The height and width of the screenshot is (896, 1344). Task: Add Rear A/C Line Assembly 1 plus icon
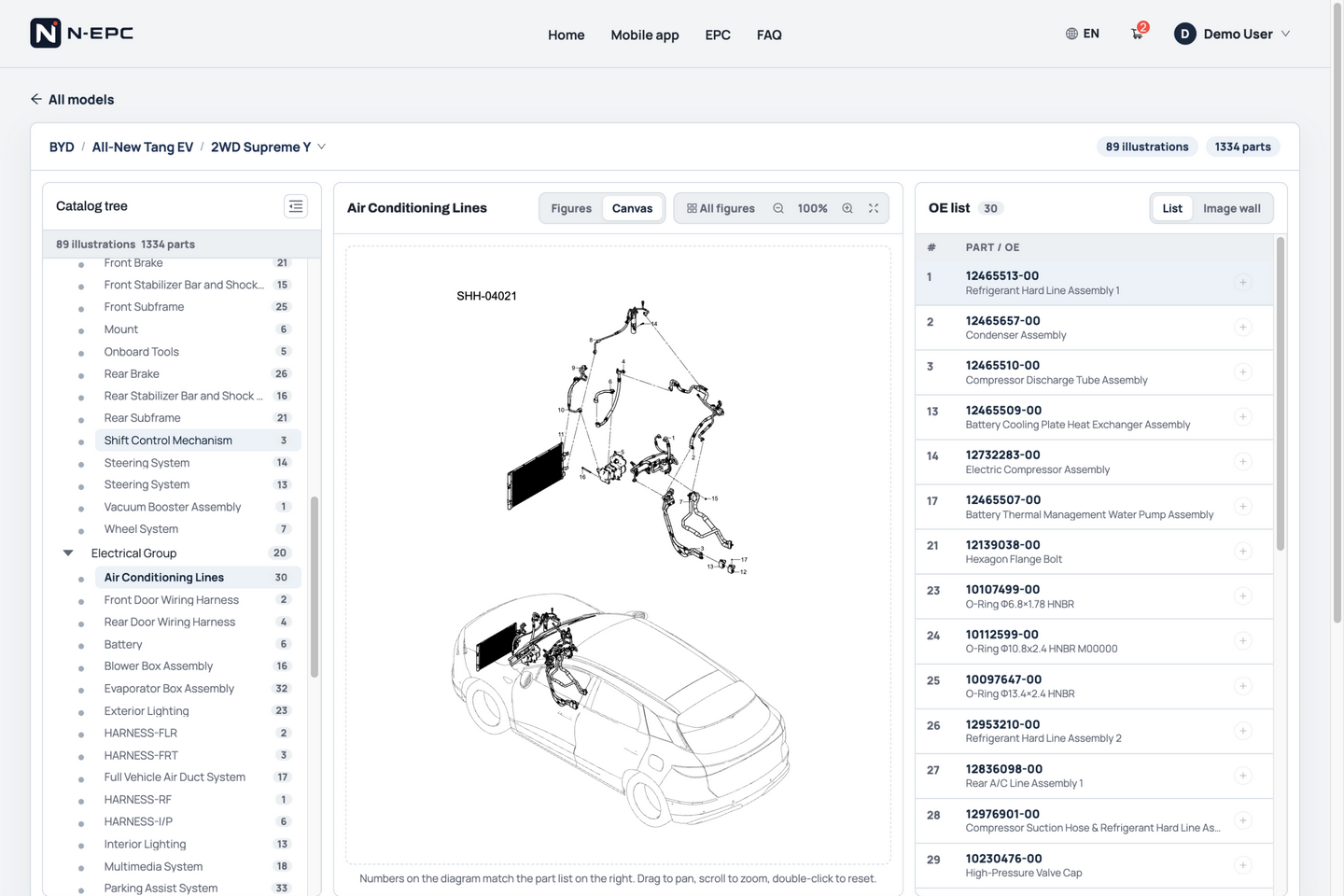(1243, 776)
